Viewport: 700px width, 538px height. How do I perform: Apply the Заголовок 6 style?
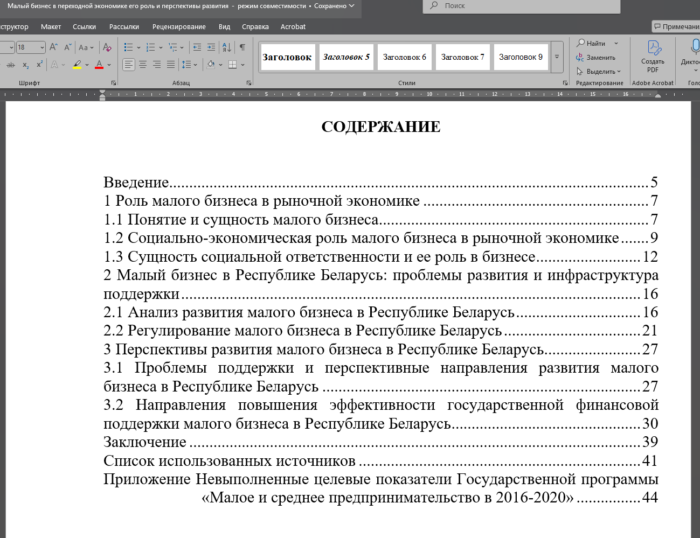[404, 57]
